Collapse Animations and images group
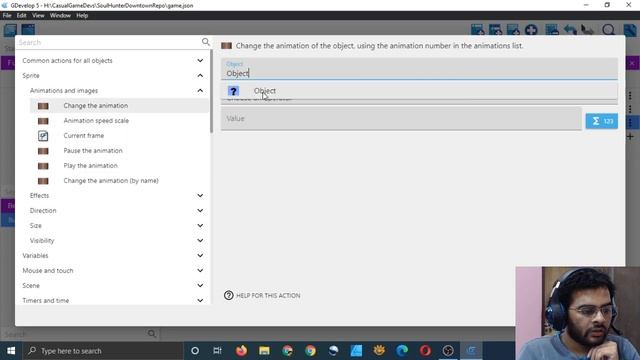This screenshot has width=640, height=360. click(x=200, y=91)
